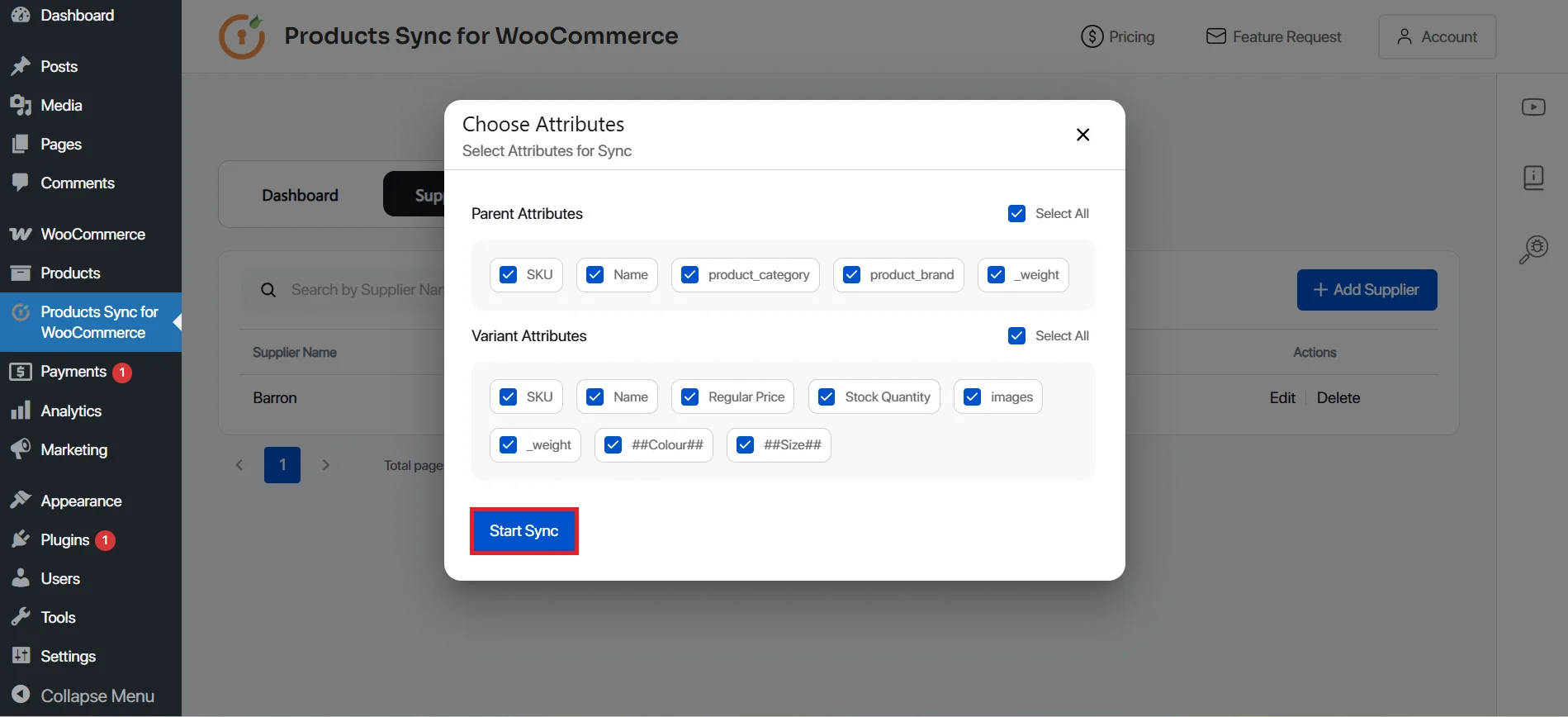The height and width of the screenshot is (717, 1568).
Task: Click Edit for Barron supplier
Action: pos(1282,397)
